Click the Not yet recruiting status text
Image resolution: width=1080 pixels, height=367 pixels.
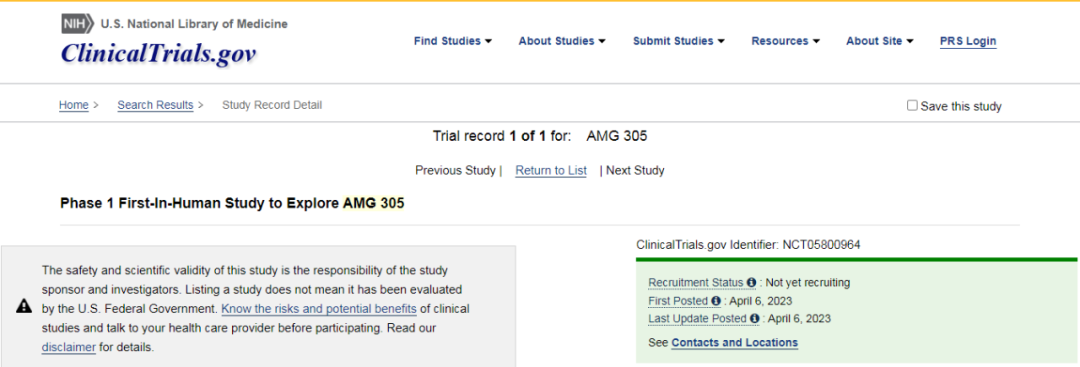809,283
